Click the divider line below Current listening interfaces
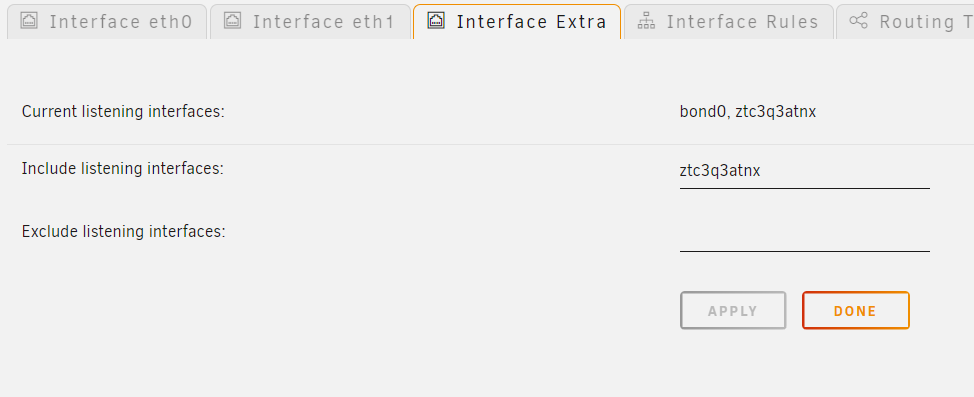Screen dimensions: 974x397 coord(490,144)
